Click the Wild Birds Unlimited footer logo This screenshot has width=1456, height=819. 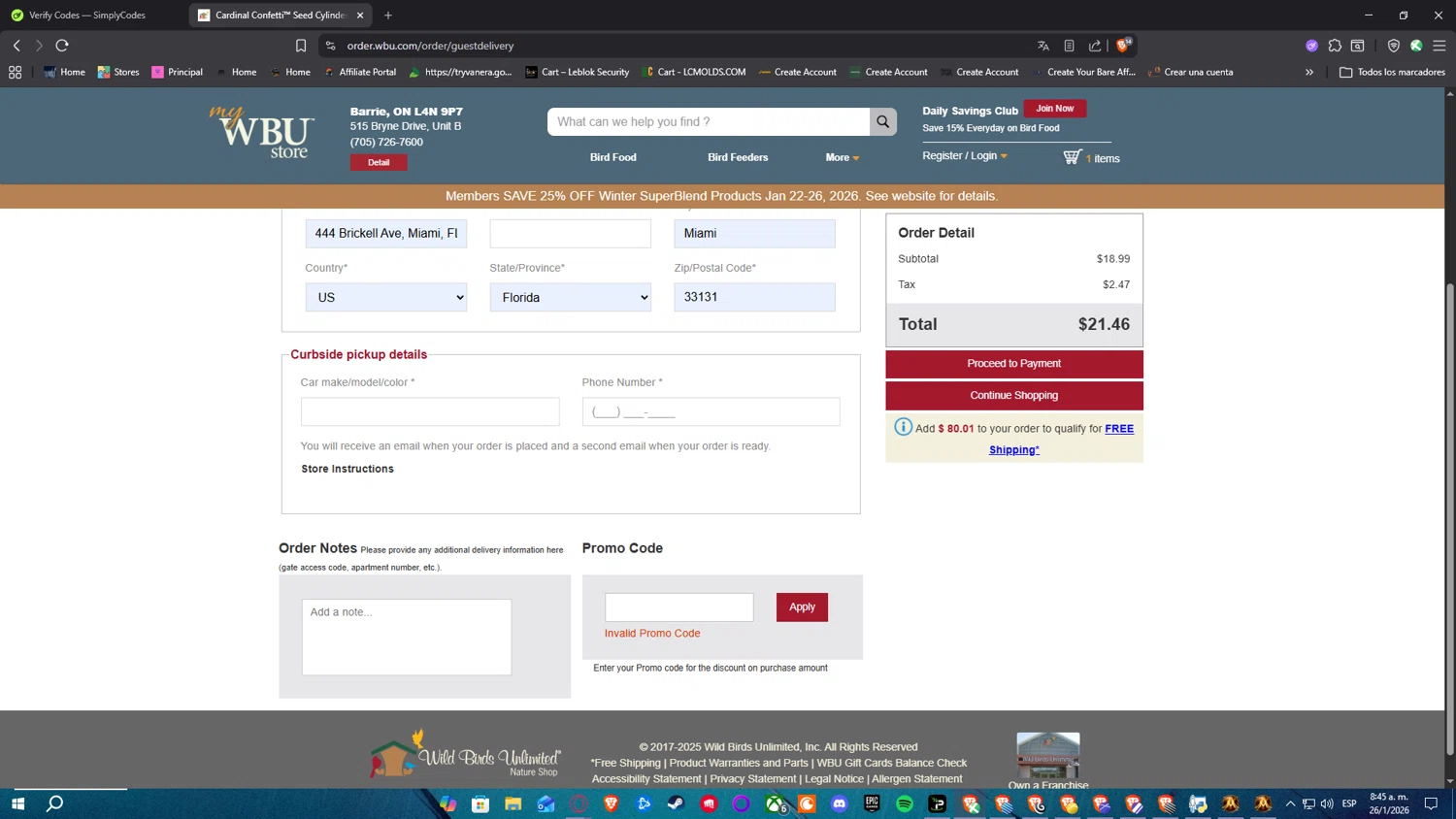coord(464,754)
